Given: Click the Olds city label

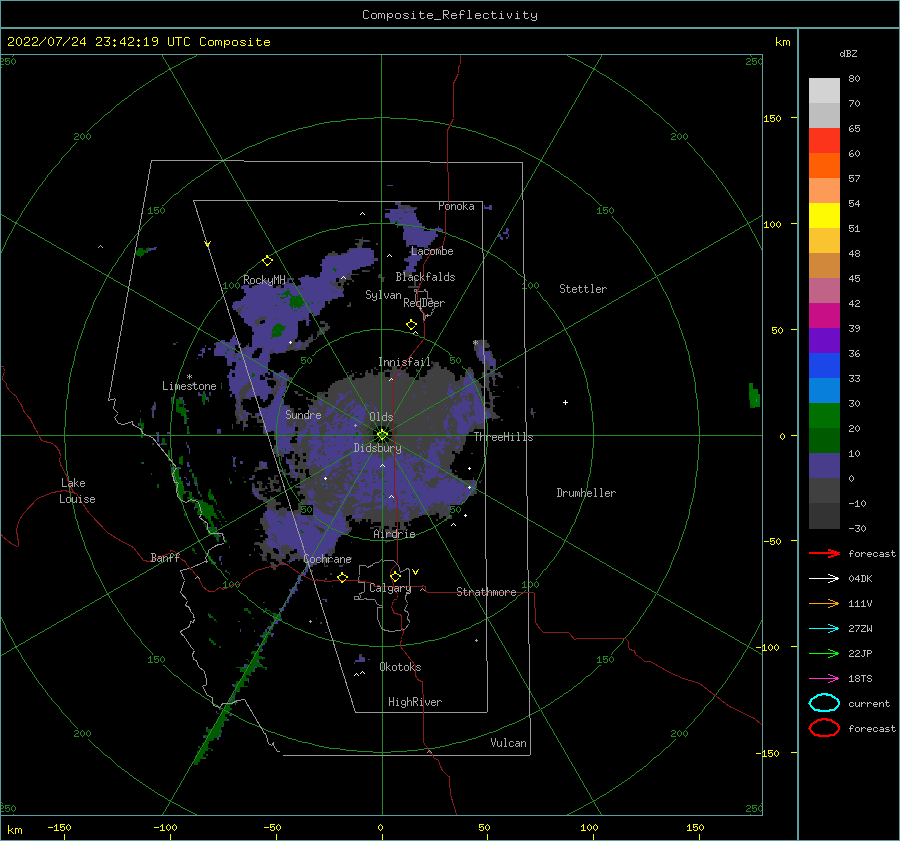Looking at the screenshot, I should pyautogui.click(x=381, y=417).
